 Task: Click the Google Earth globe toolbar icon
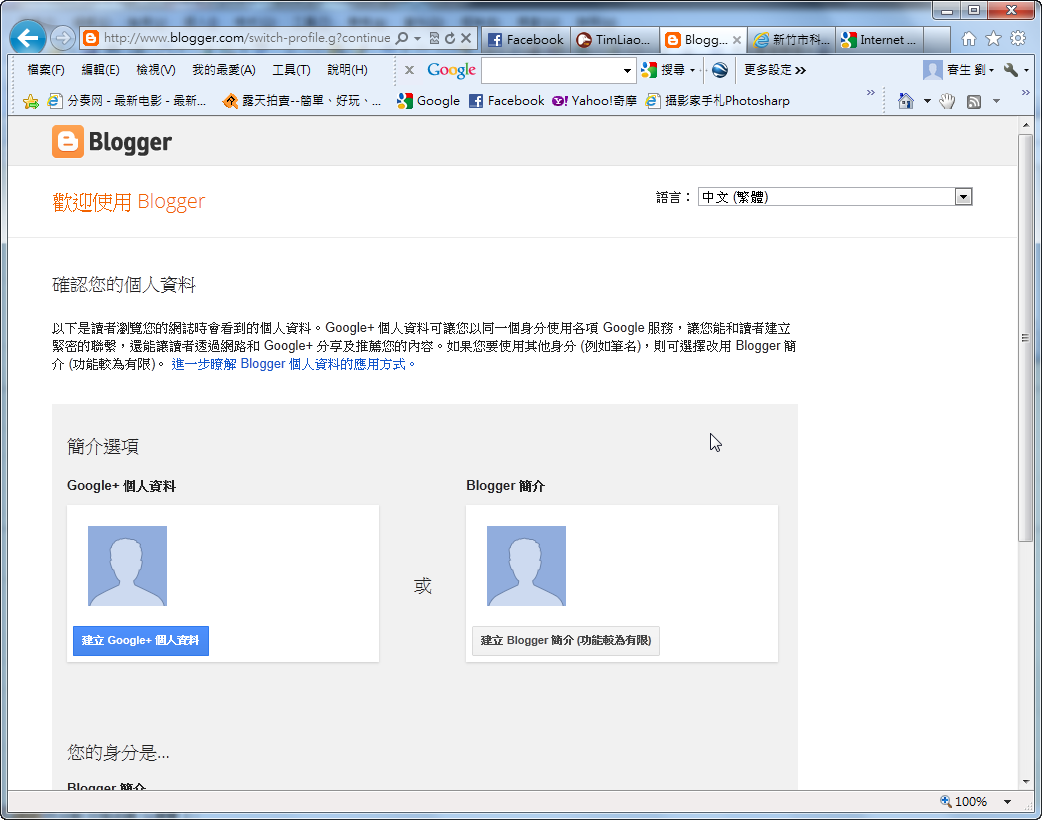720,70
